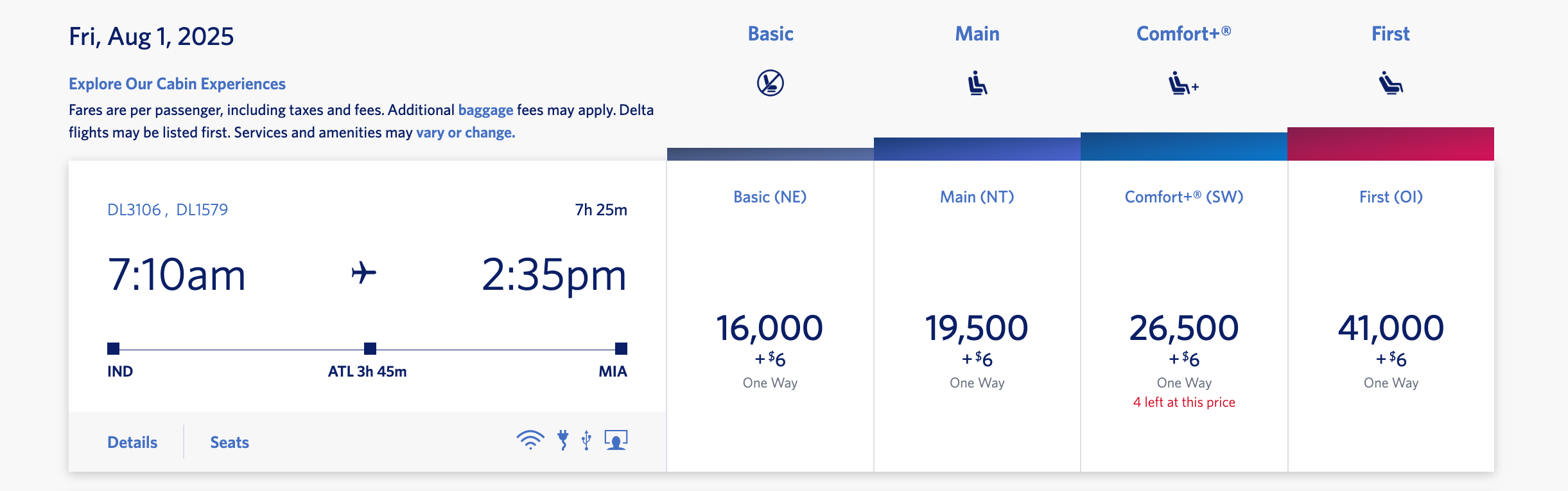Image resolution: width=1568 pixels, height=491 pixels.
Task: Click the vary or change link
Action: (464, 132)
